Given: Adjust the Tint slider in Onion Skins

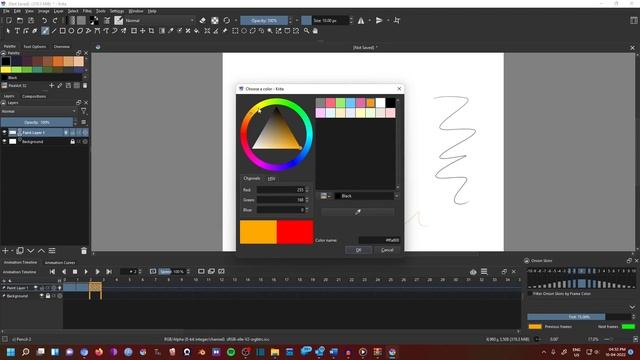Looking at the screenshot, I should [x=579, y=317].
